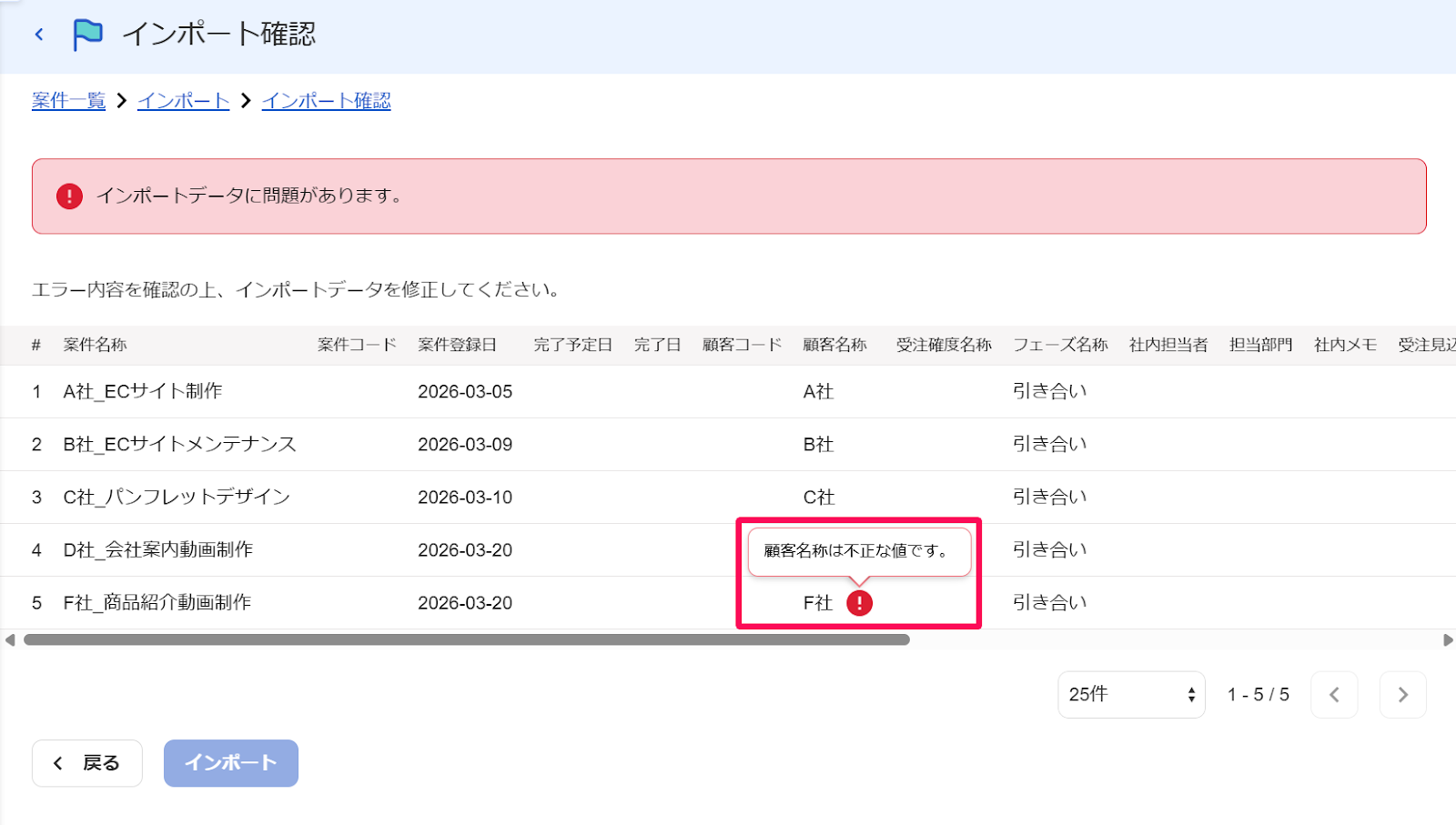This screenshot has width=1456, height=825.
Task: Select row A社_ECサイト制作
Action: click(728, 392)
